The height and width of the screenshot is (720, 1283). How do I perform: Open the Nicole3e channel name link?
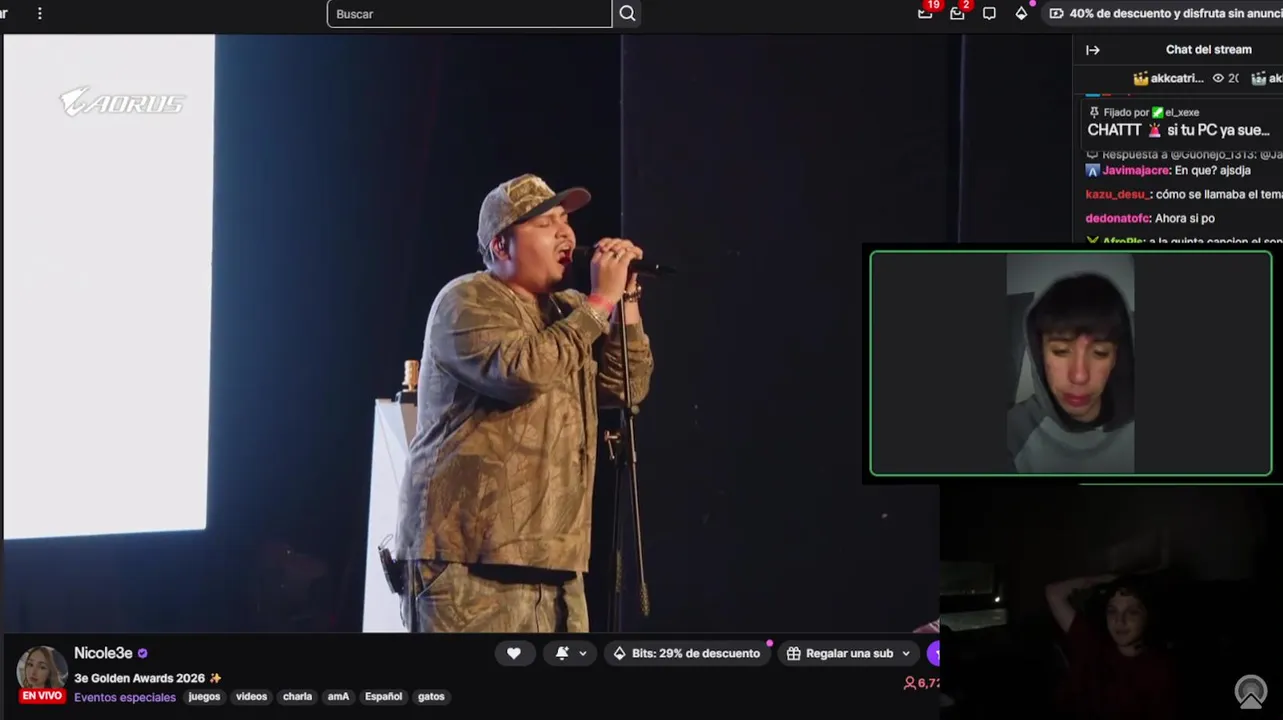(103, 653)
